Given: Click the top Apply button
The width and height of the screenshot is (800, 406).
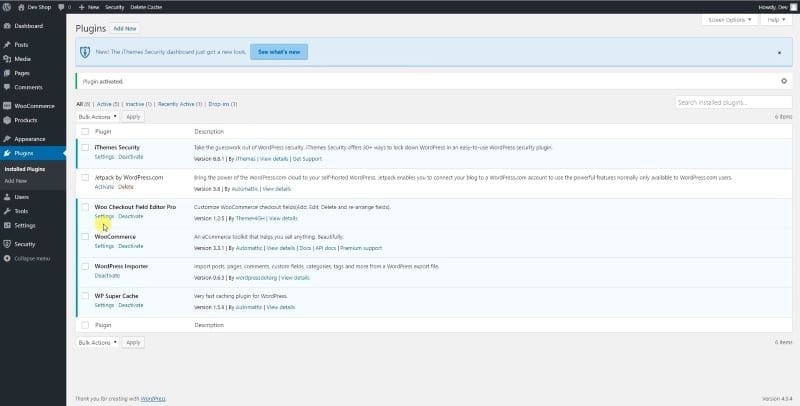Looking at the screenshot, I should coord(133,117).
